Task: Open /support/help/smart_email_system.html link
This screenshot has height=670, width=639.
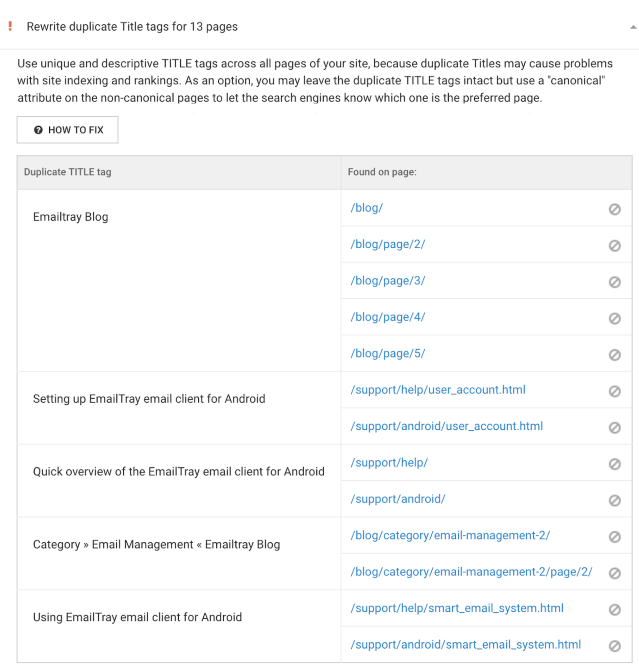Action: click(x=457, y=608)
